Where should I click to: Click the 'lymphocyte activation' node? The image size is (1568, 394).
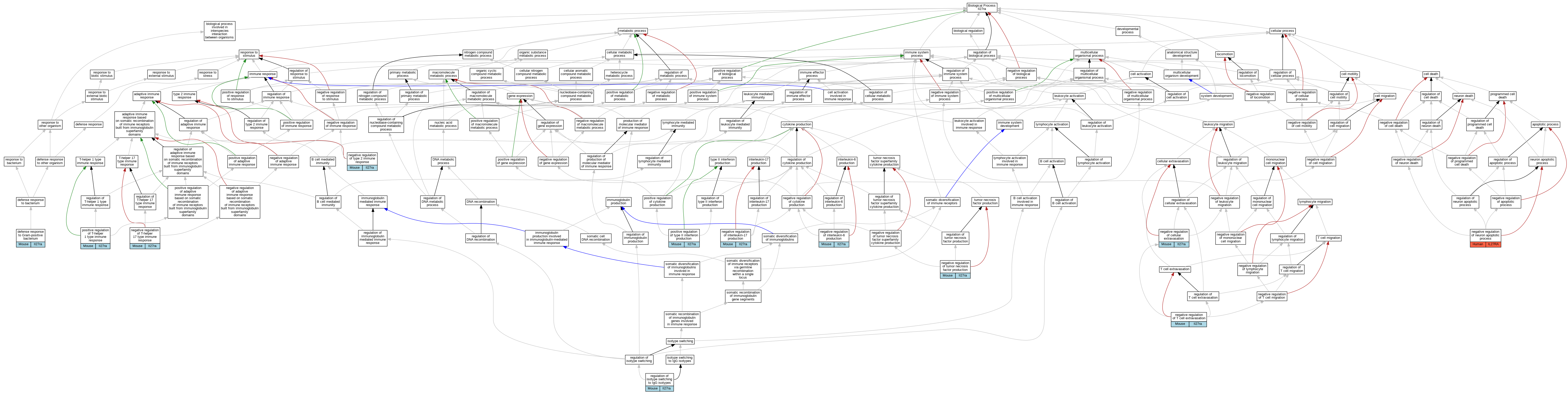(x=1052, y=124)
